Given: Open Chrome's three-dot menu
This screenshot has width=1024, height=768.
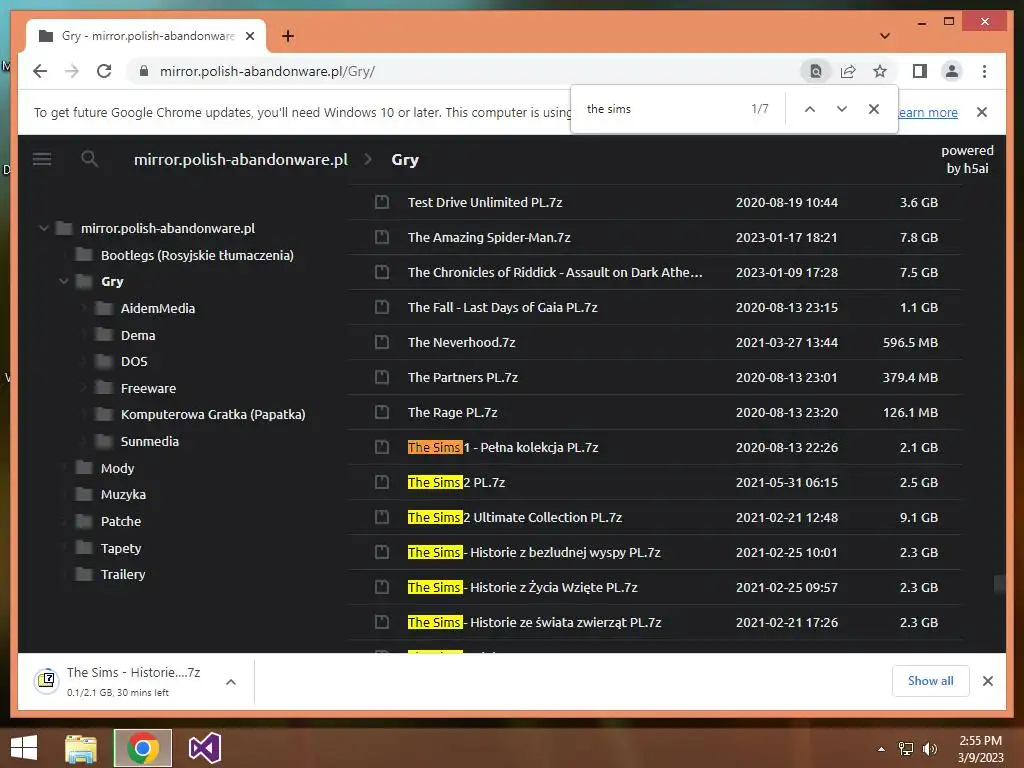Looking at the screenshot, I should point(984,71).
